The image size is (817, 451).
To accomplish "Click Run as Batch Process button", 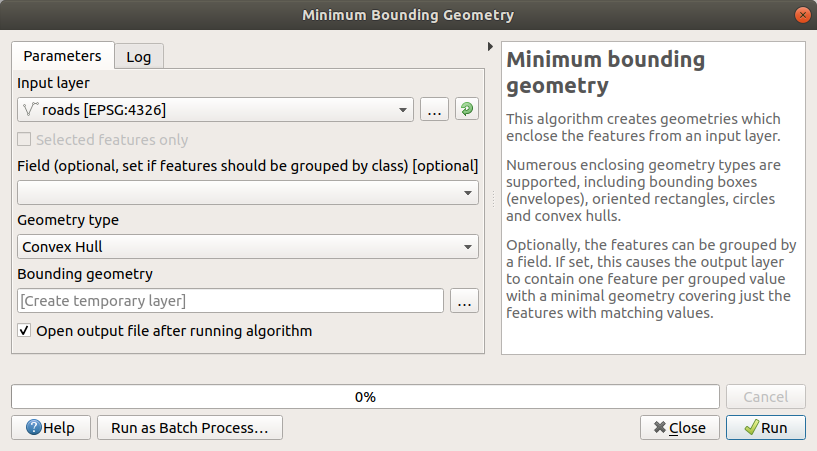I will click(x=190, y=428).
